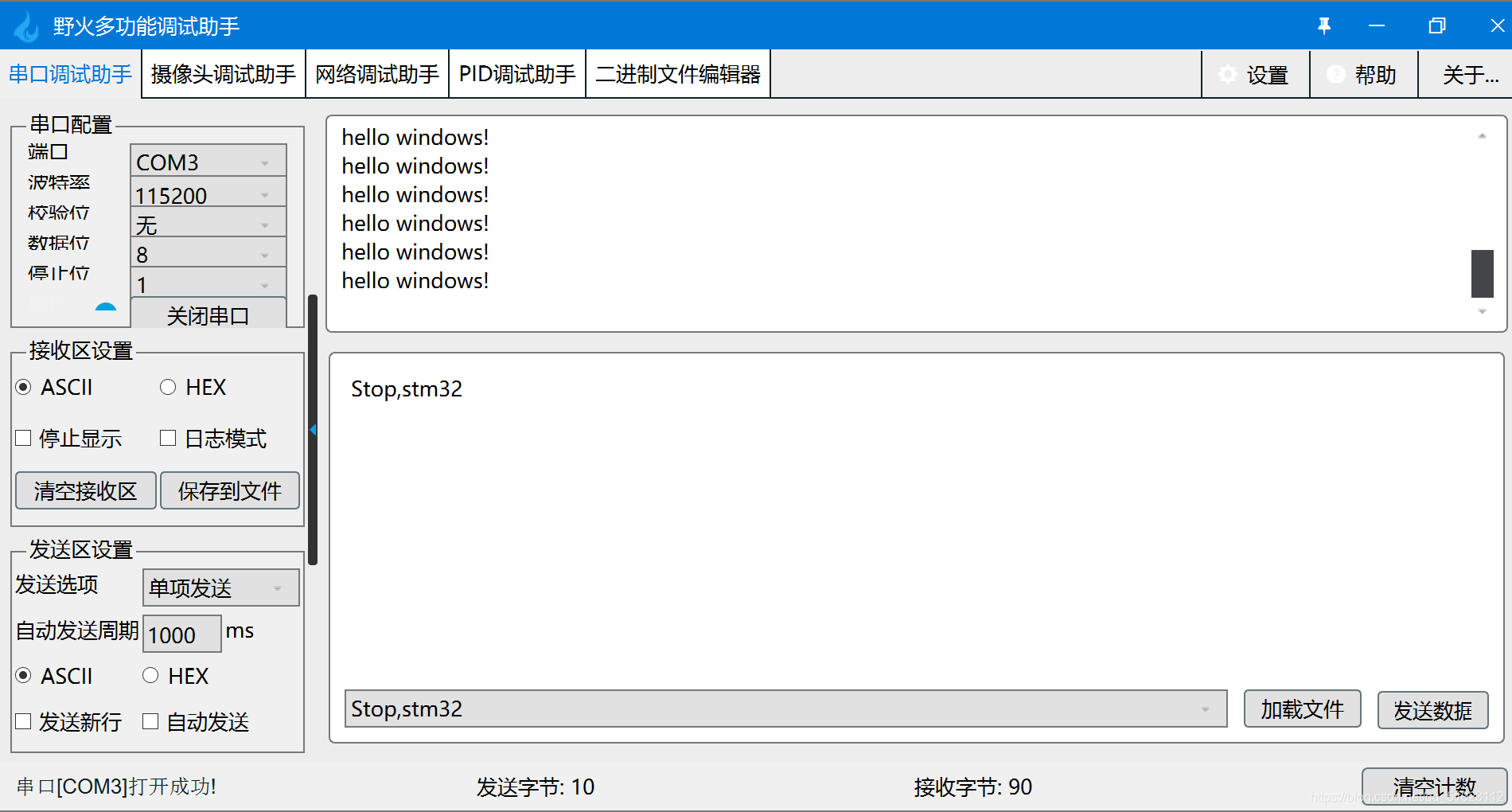Click the 串口[COM3]打开成功! status message
1512x812 pixels.
[116, 787]
